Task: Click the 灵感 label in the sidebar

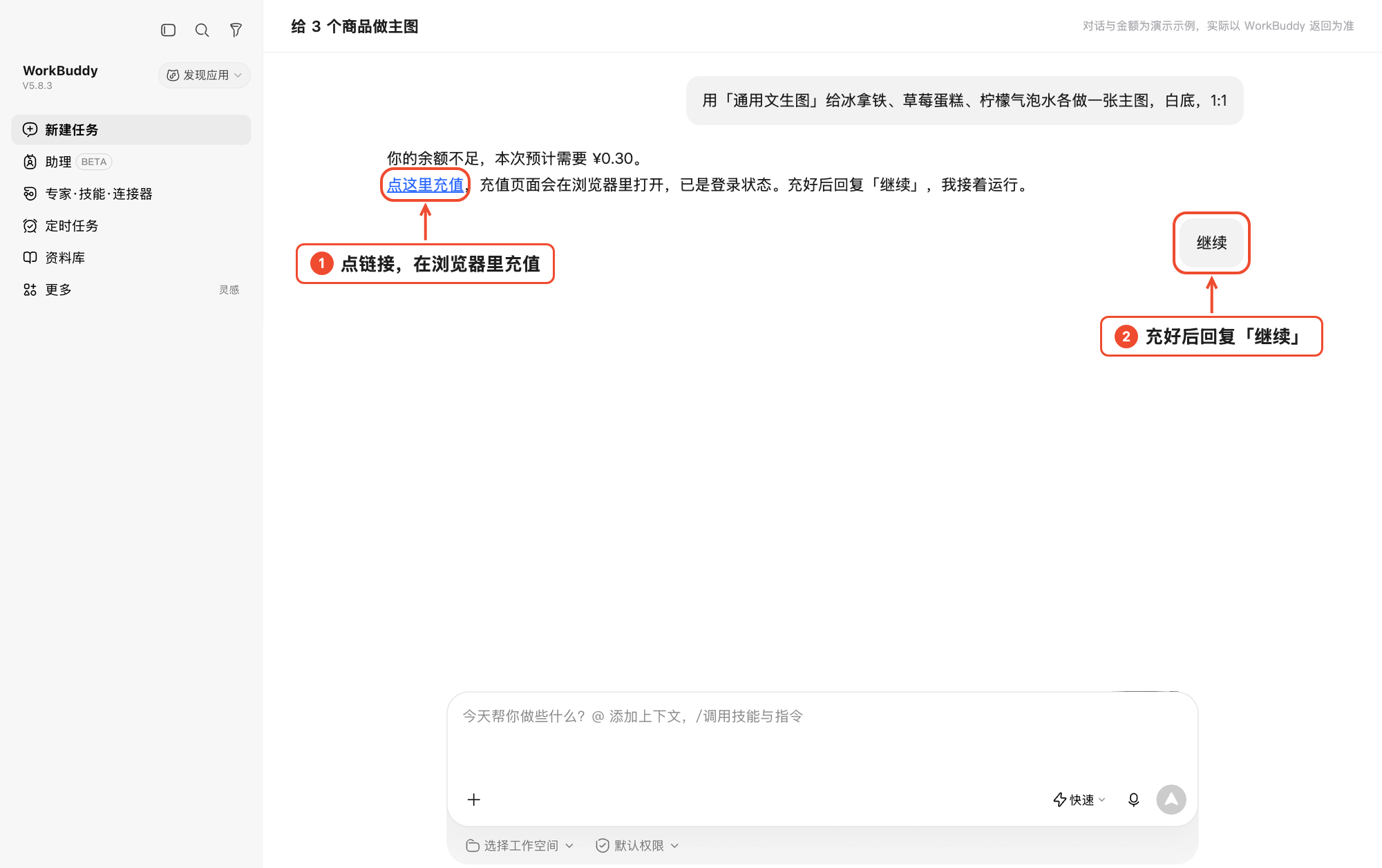Action: [229, 290]
